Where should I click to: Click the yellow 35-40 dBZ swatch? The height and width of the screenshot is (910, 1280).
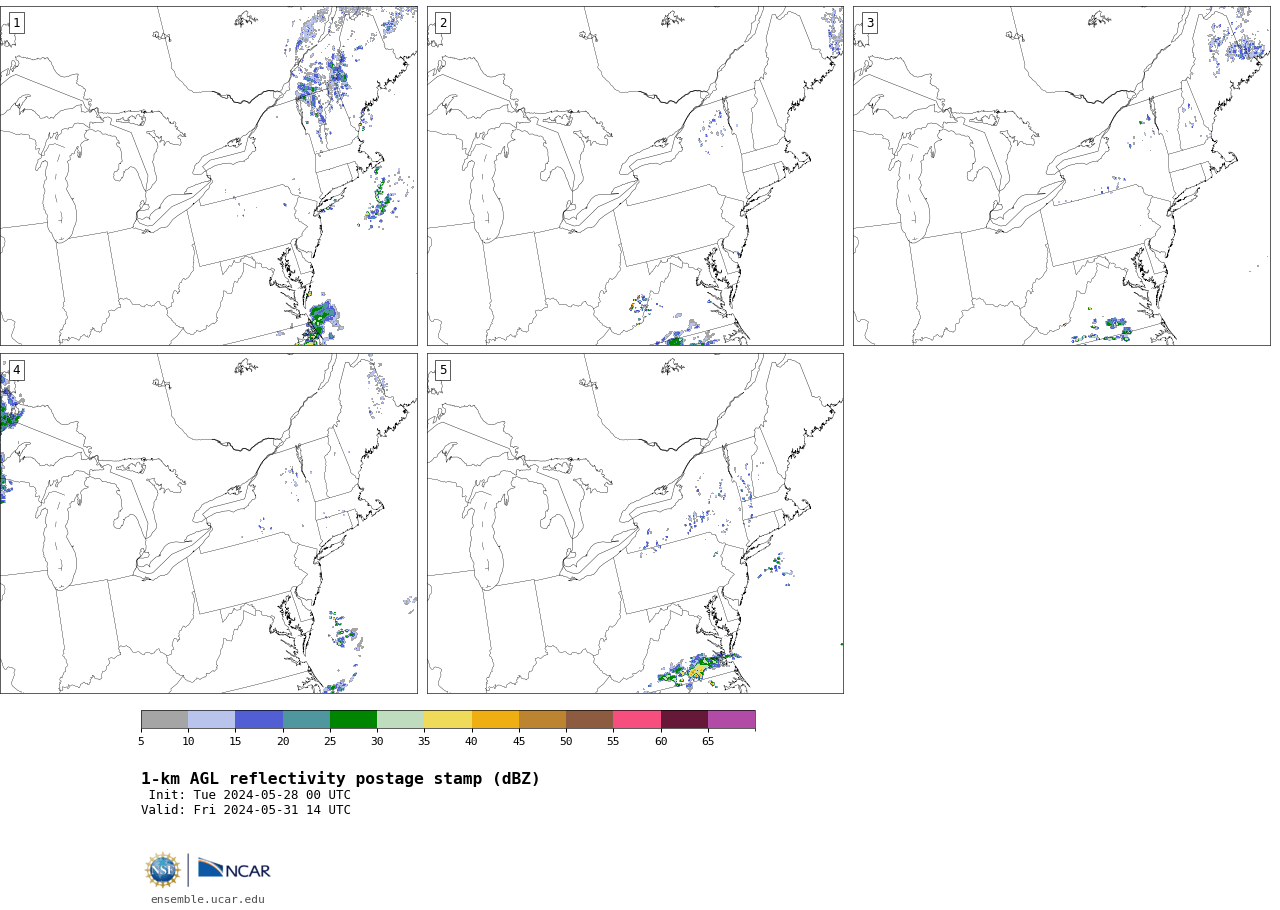pos(448,720)
